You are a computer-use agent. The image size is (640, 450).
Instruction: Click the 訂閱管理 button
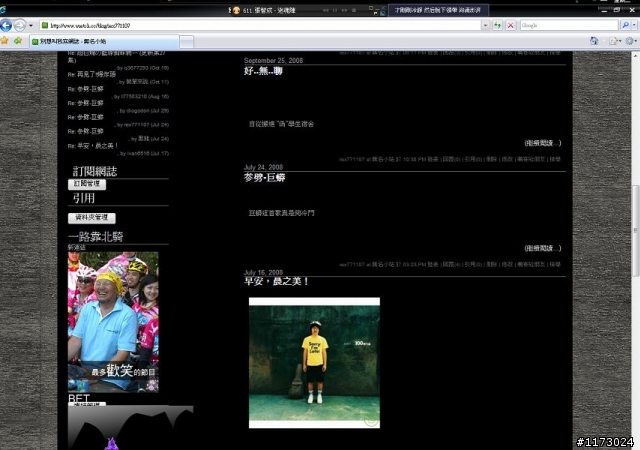click(x=87, y=184)
